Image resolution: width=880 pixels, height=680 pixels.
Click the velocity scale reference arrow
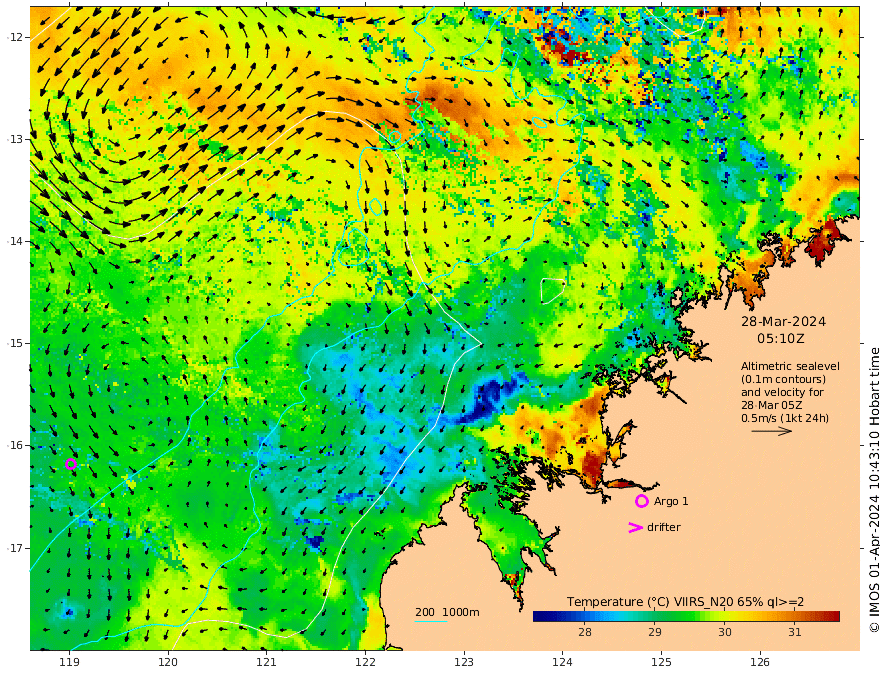pyautogui.click(x=772, y=431)
